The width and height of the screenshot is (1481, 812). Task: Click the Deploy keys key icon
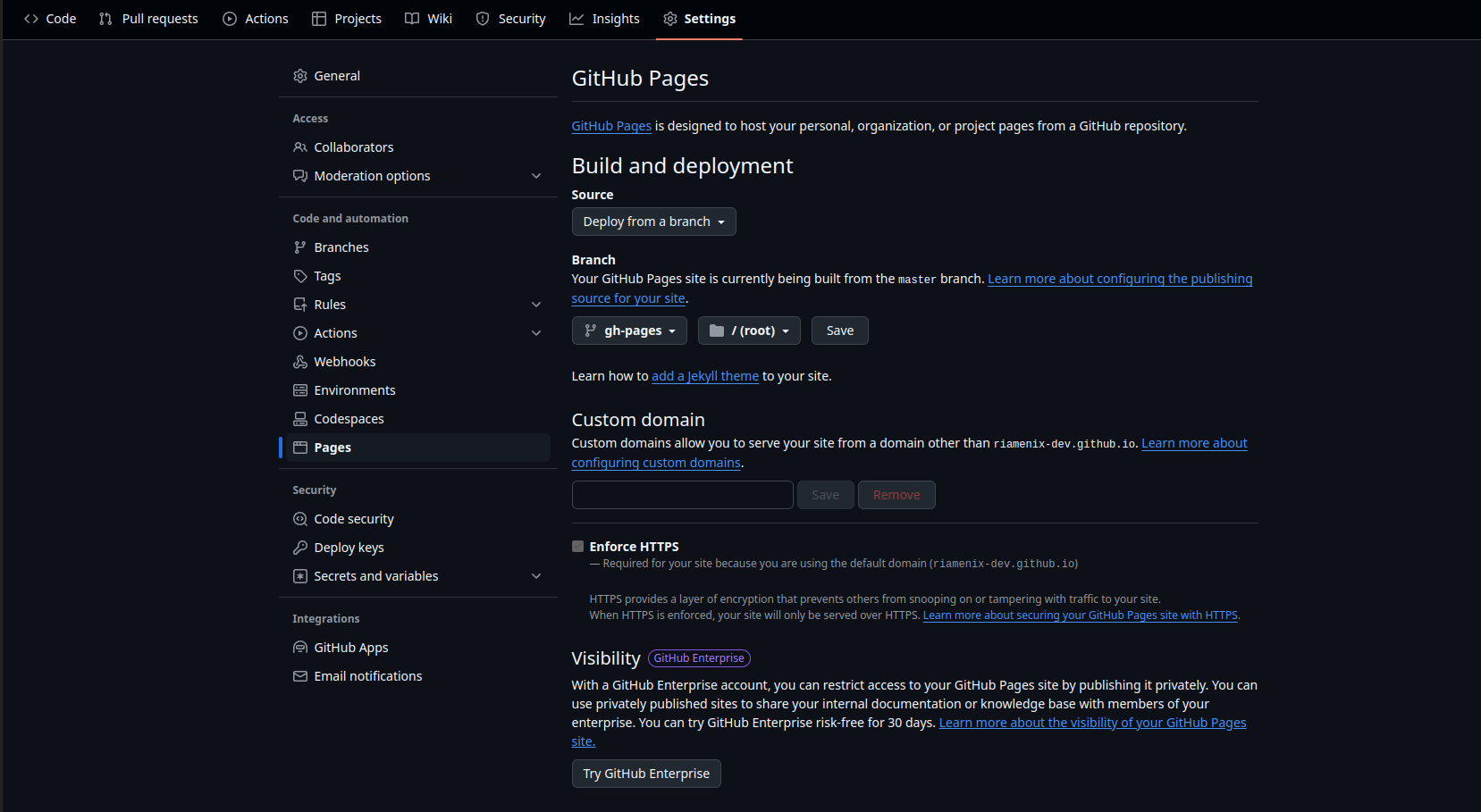click(x=300, y=548)
